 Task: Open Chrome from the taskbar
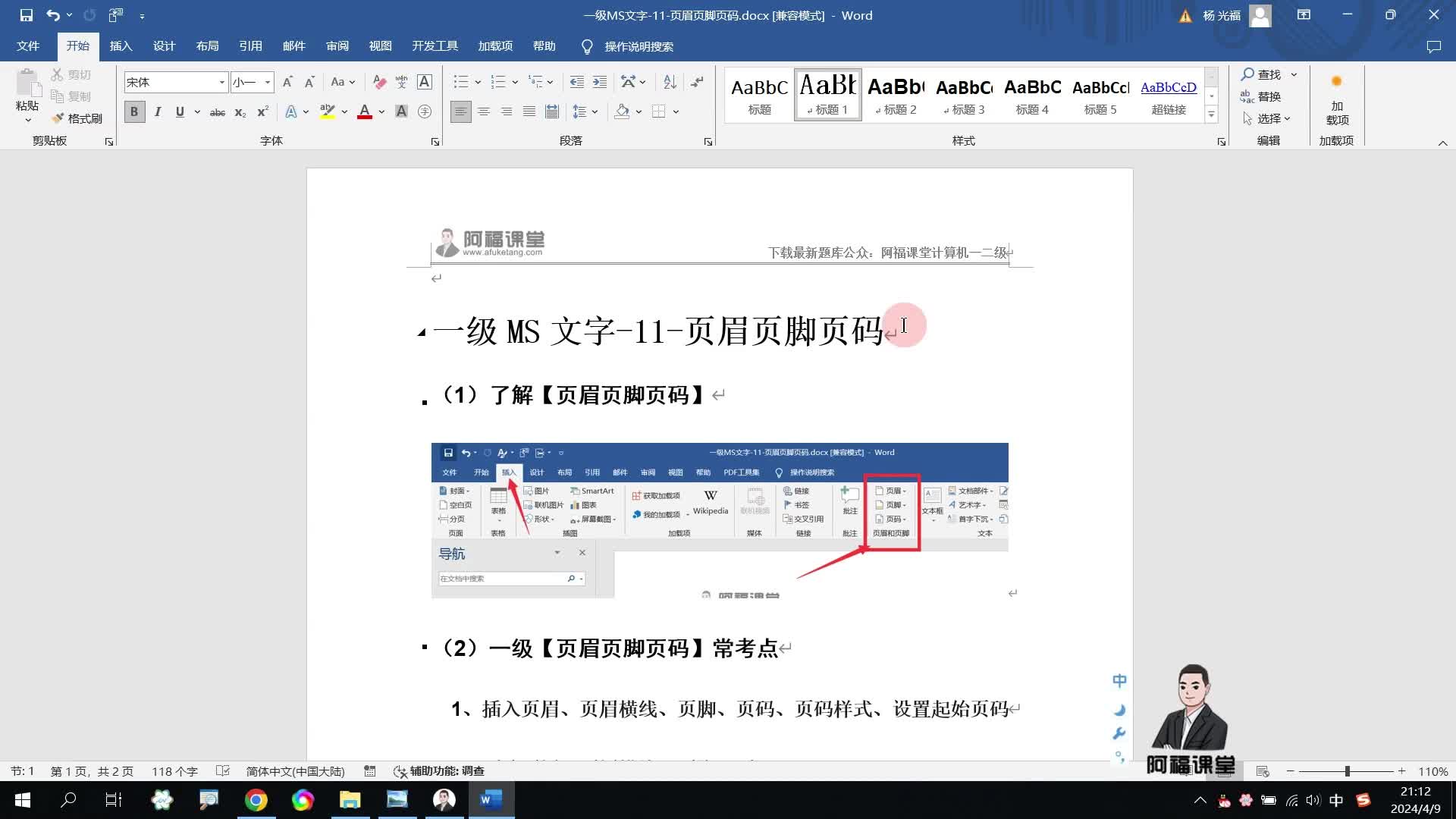[x=256, y=800]
